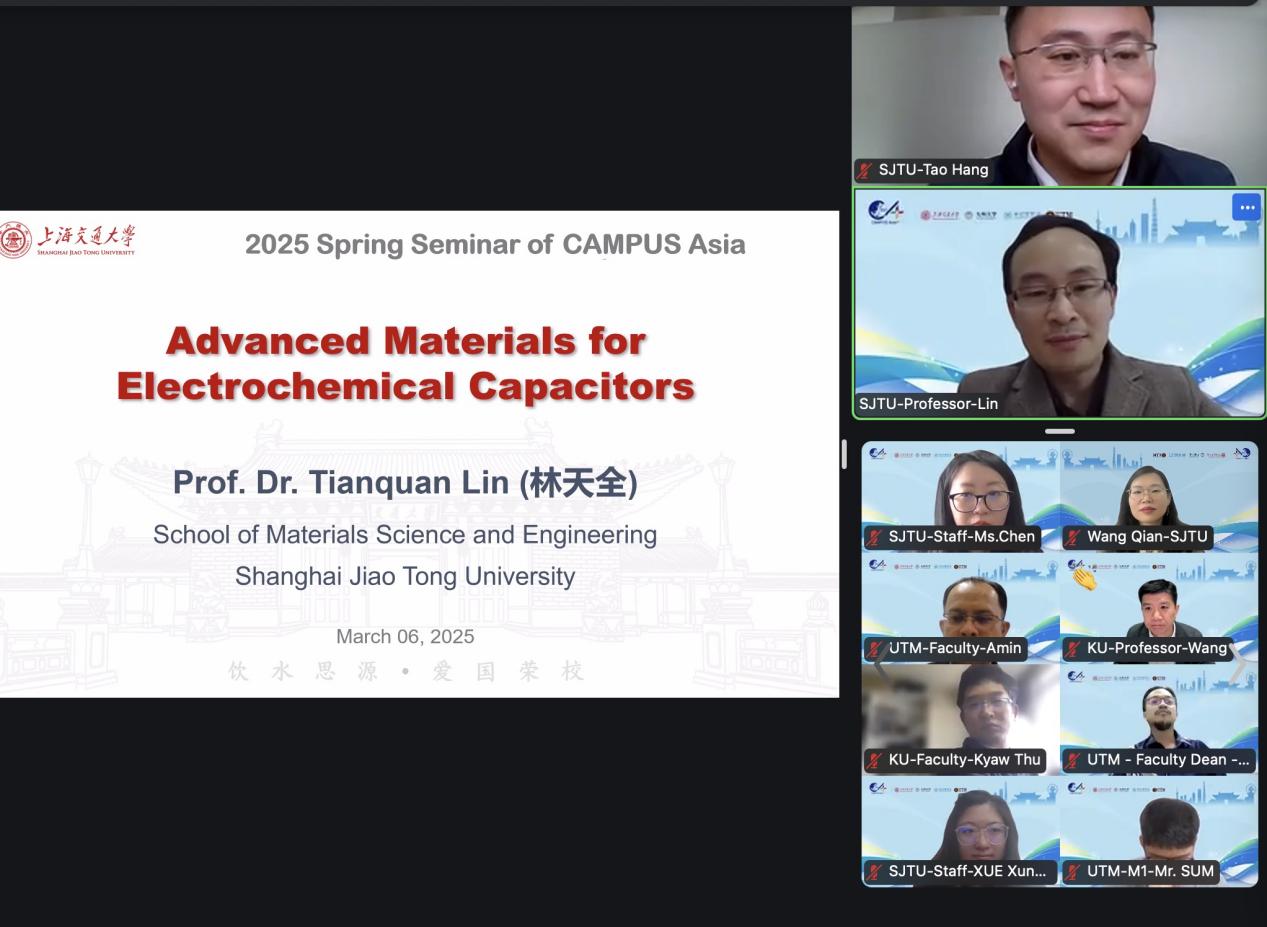Click the horizontal handle between speaker and gallery
The image size is (1267, 927).
[x=1059, y=431]
